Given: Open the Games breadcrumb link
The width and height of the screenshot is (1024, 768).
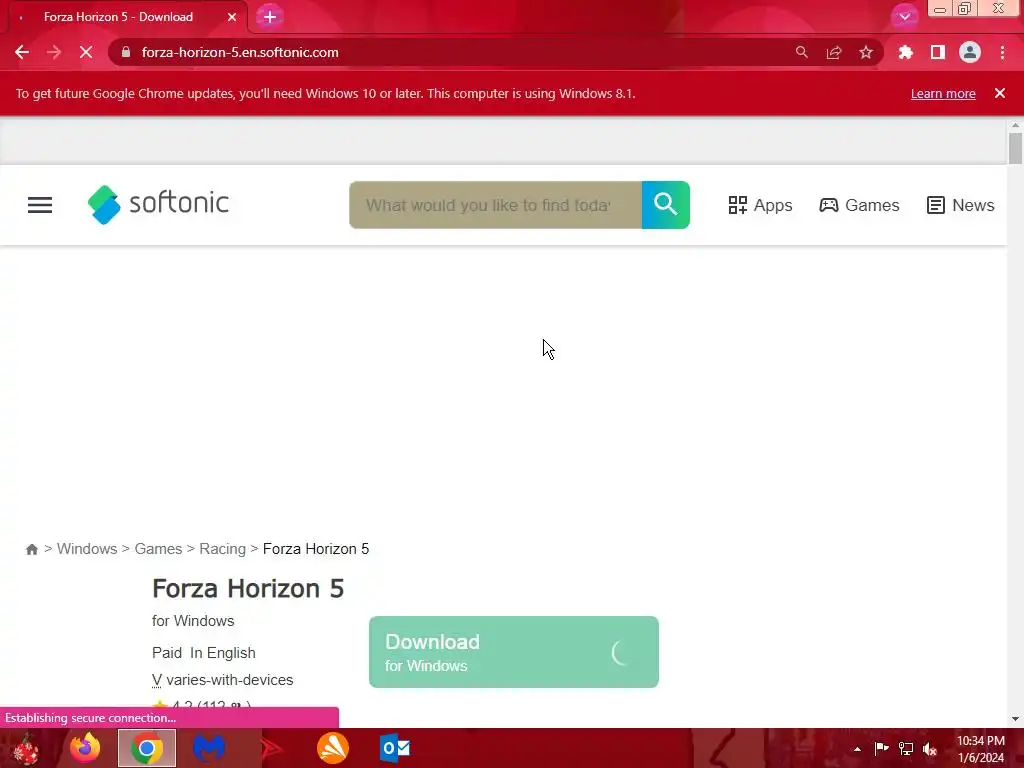Looking at the screenshot, I should tap(158, 549).
